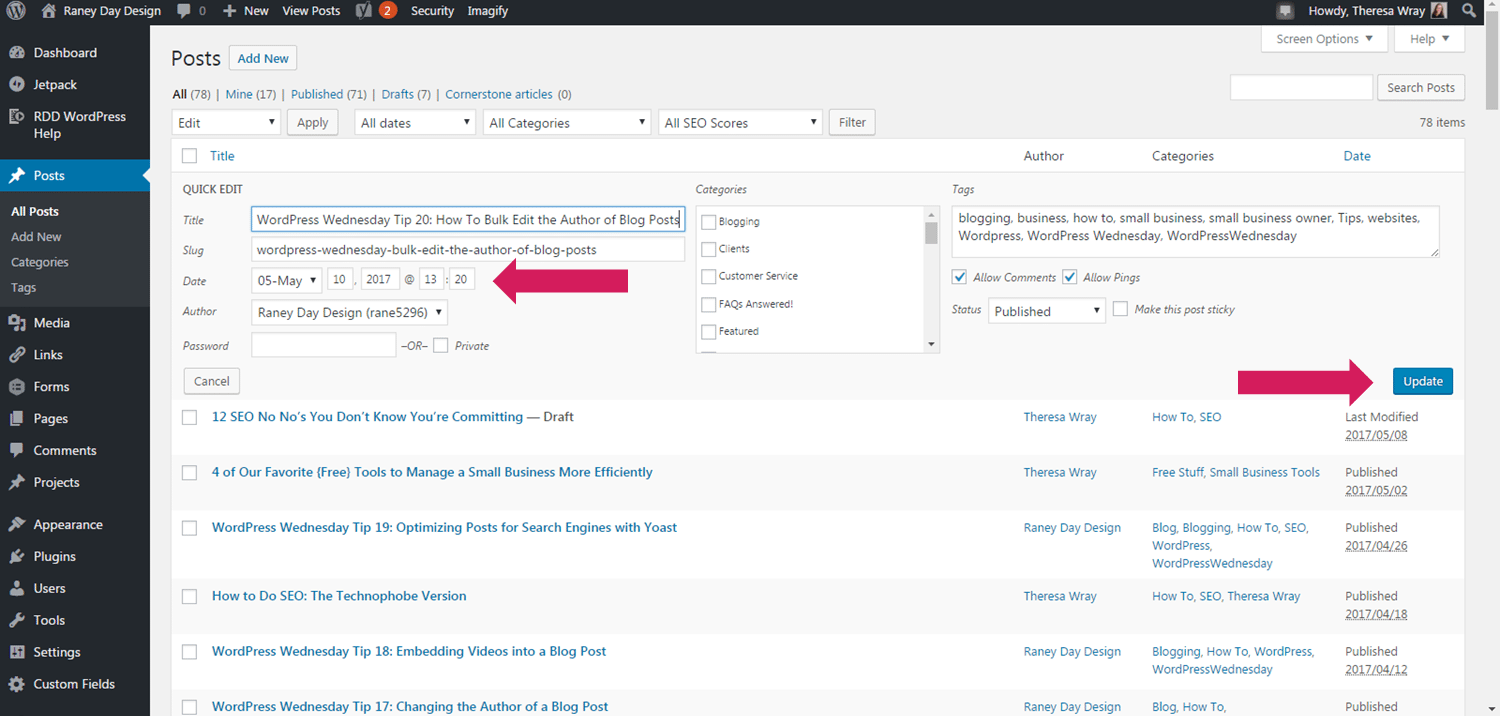Click the RDD WordPress Help sidebar icon

[x=17, y=117]
